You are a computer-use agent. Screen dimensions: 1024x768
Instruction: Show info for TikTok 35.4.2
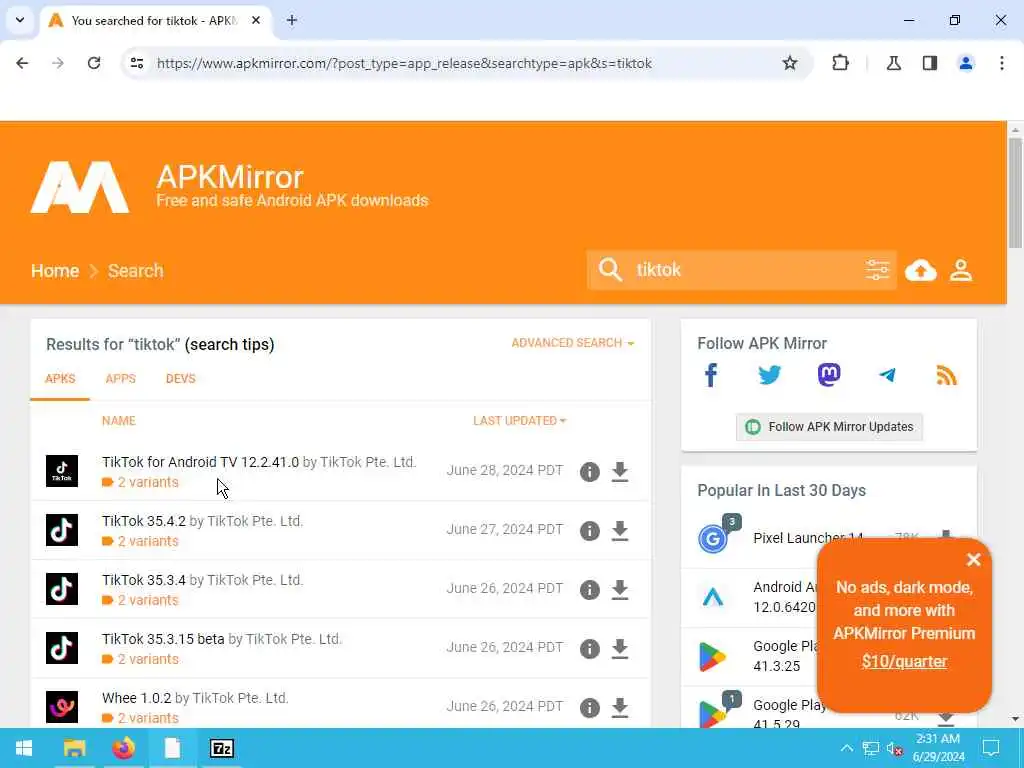coord(590,530)
